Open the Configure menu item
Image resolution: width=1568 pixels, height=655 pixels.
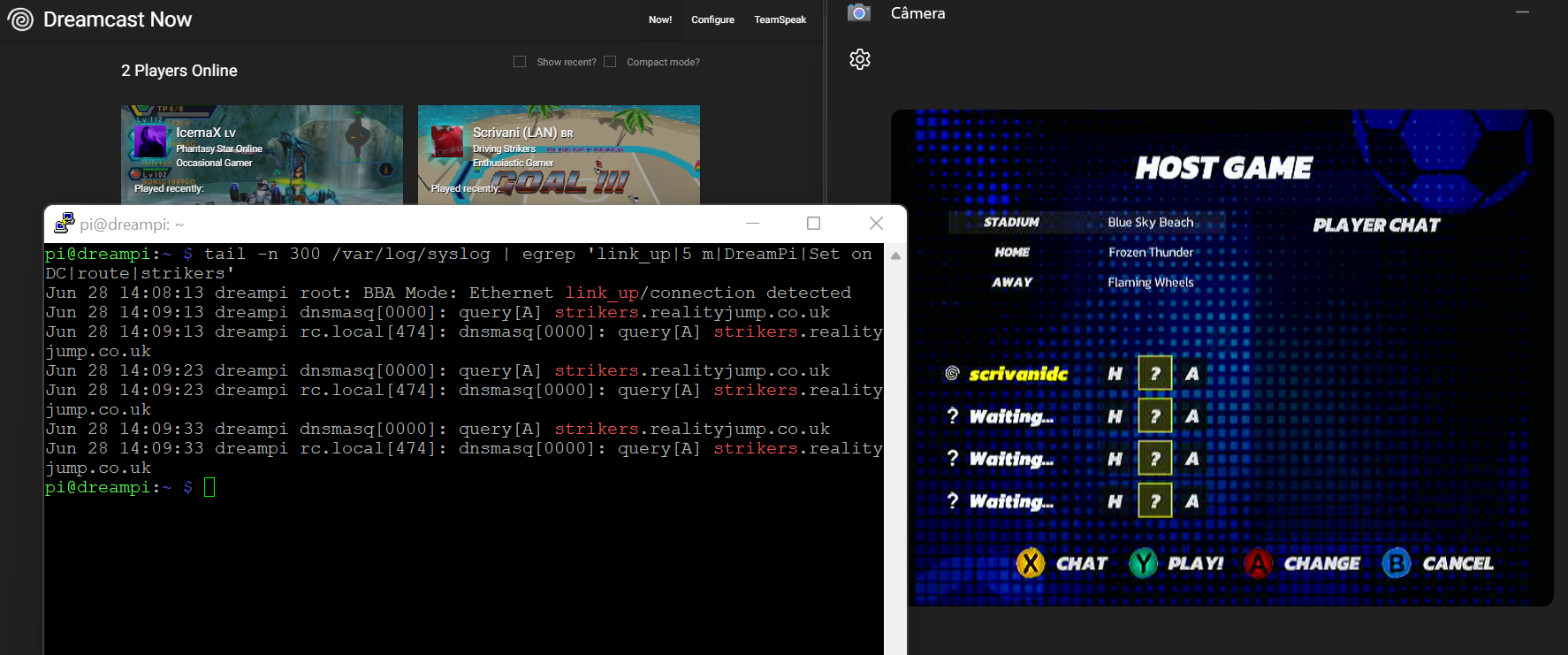click(x=712, y=19)
